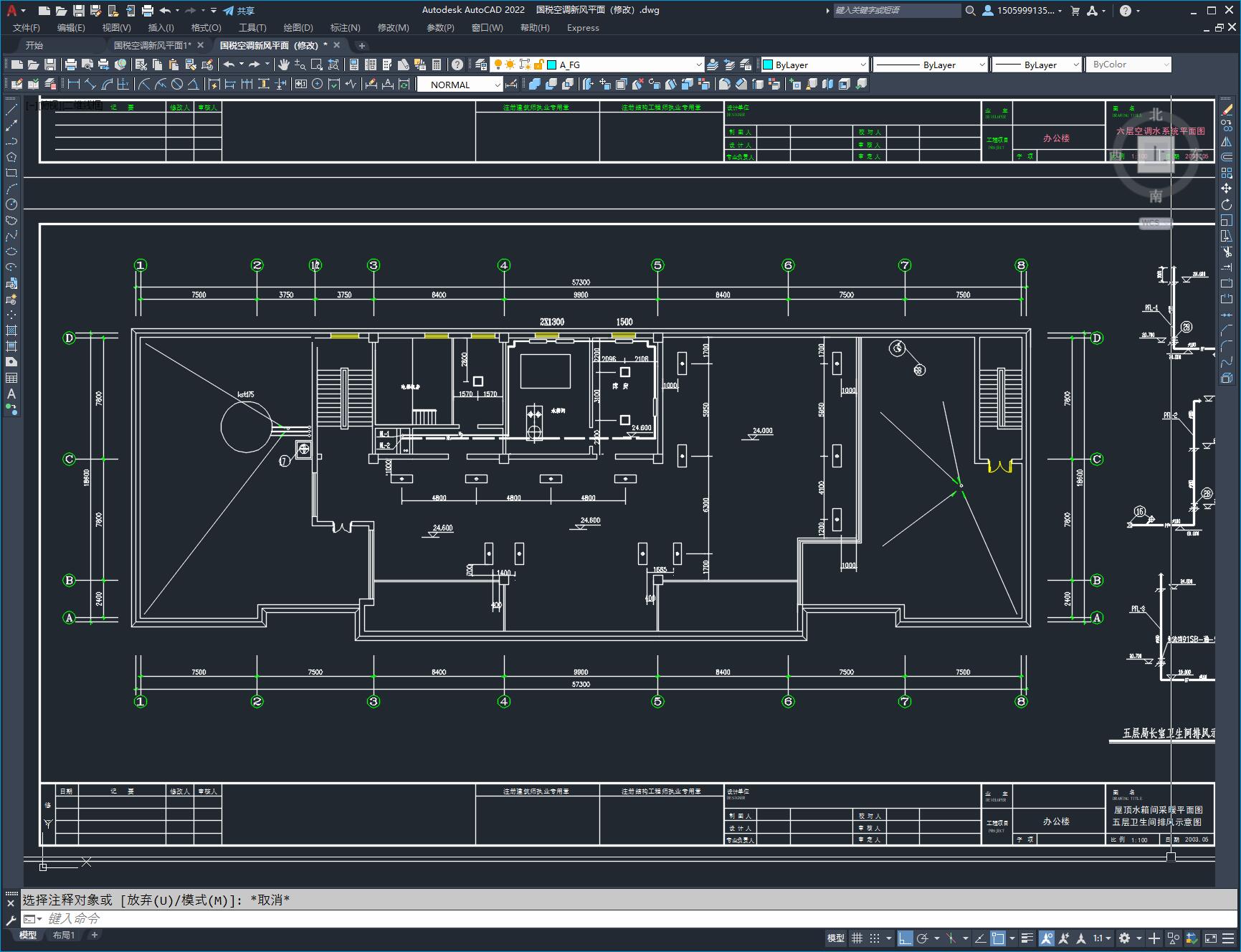1241x952 pixels.
Task: Open the 1:1 annotation scale dropdown
Action: tap(1102, 938)
